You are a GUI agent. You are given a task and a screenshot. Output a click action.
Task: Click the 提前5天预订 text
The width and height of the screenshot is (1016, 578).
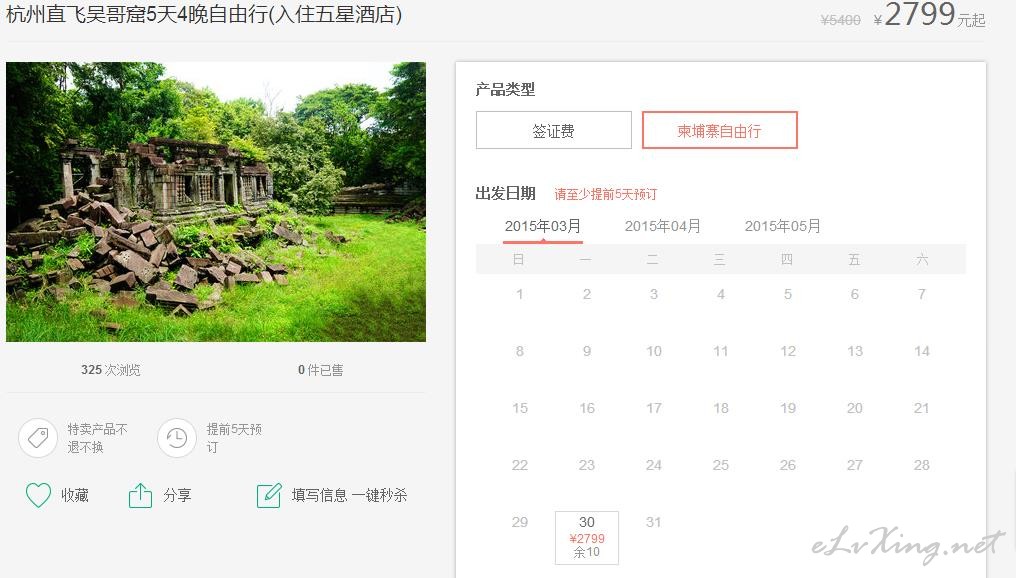pos(234,438)
